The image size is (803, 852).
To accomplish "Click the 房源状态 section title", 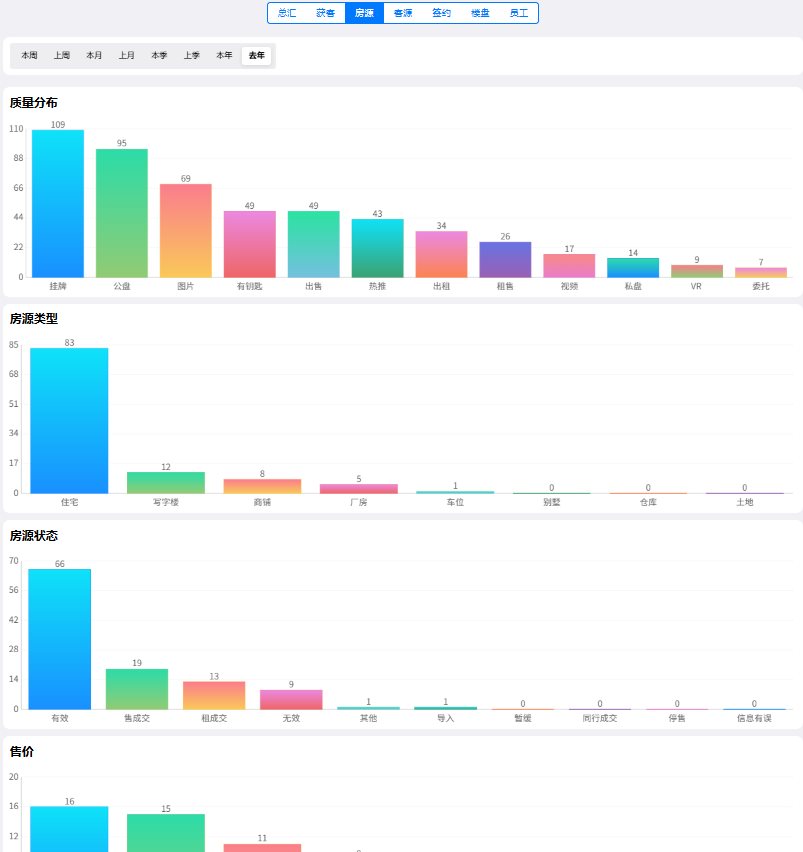I will (x=34, y=536).
